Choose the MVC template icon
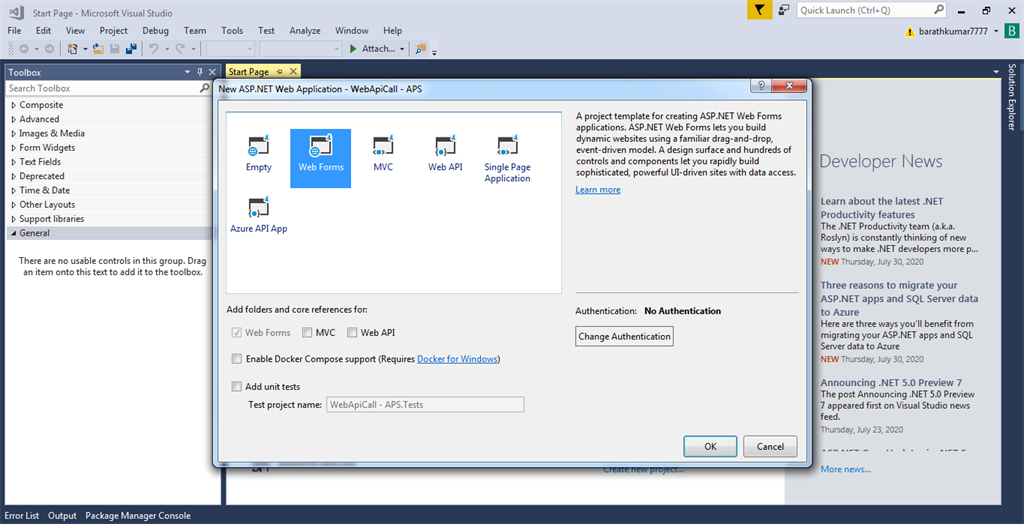The image size is (1024, 524). click(x=383, y=146)
